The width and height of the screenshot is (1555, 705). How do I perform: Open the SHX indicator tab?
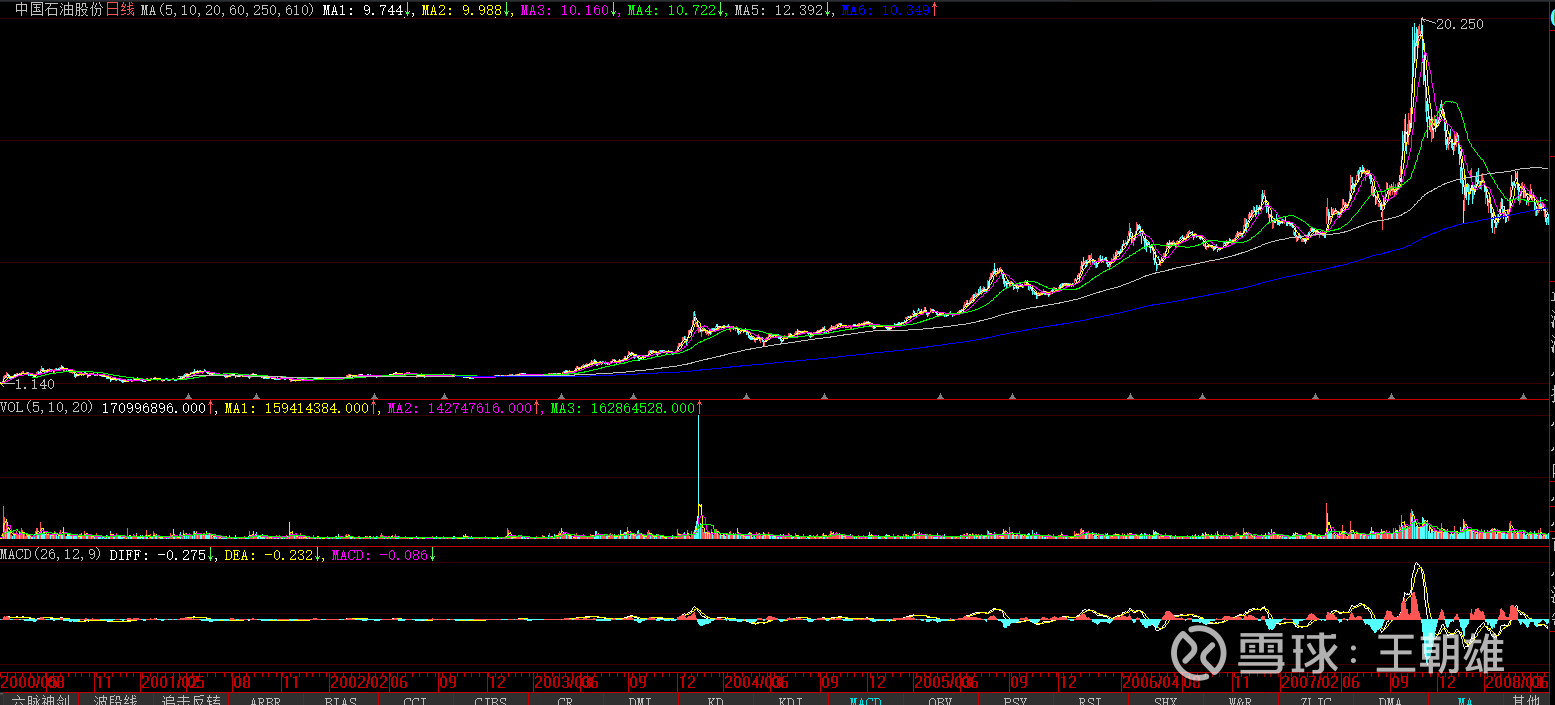click(1165, 701)
